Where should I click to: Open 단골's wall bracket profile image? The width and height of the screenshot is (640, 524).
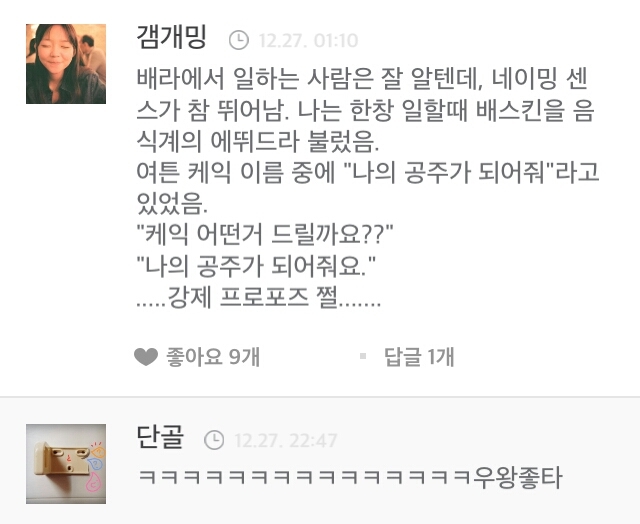[66, 464]
